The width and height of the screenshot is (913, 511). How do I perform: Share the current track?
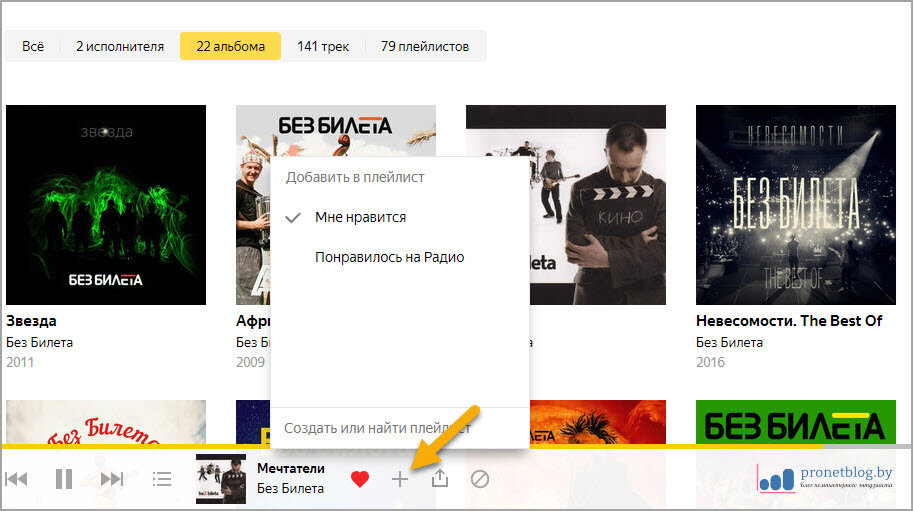coord(440,478)
